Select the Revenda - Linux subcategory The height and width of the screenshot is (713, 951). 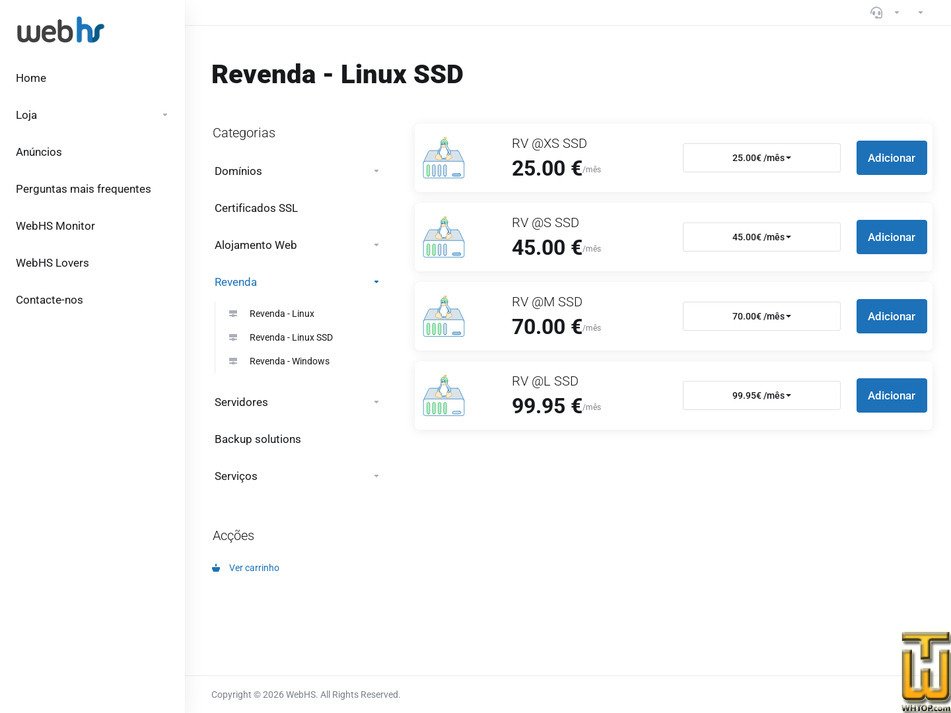point(282,313)
